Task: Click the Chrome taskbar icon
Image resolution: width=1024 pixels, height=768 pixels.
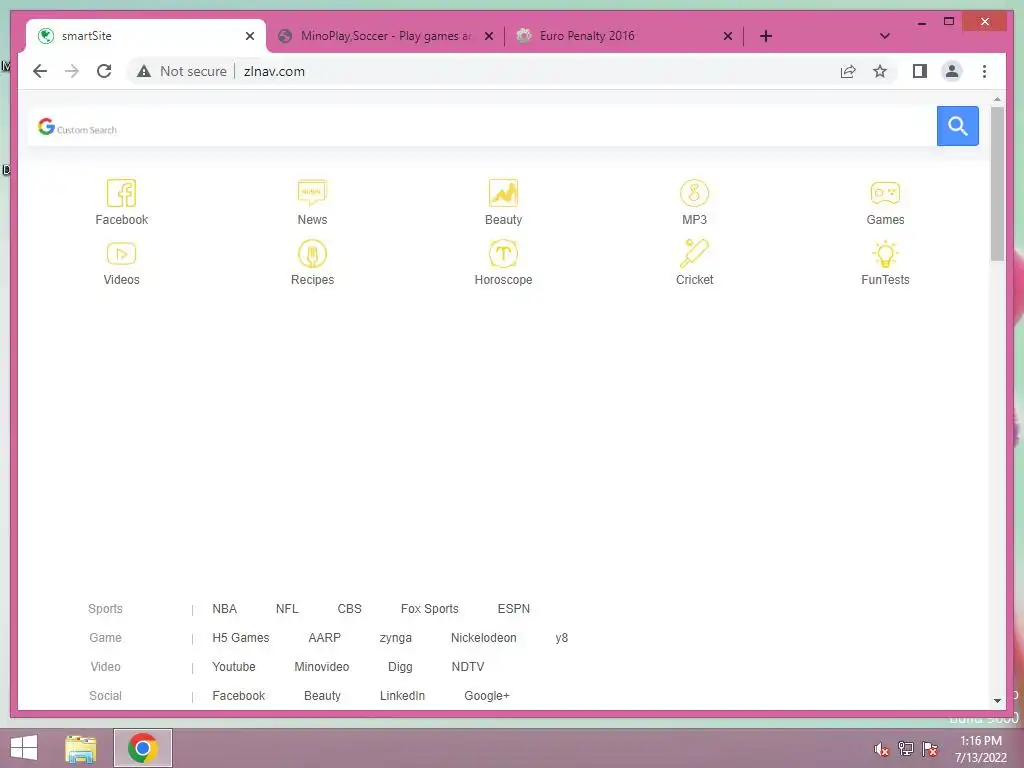Action: click(143, 748)
